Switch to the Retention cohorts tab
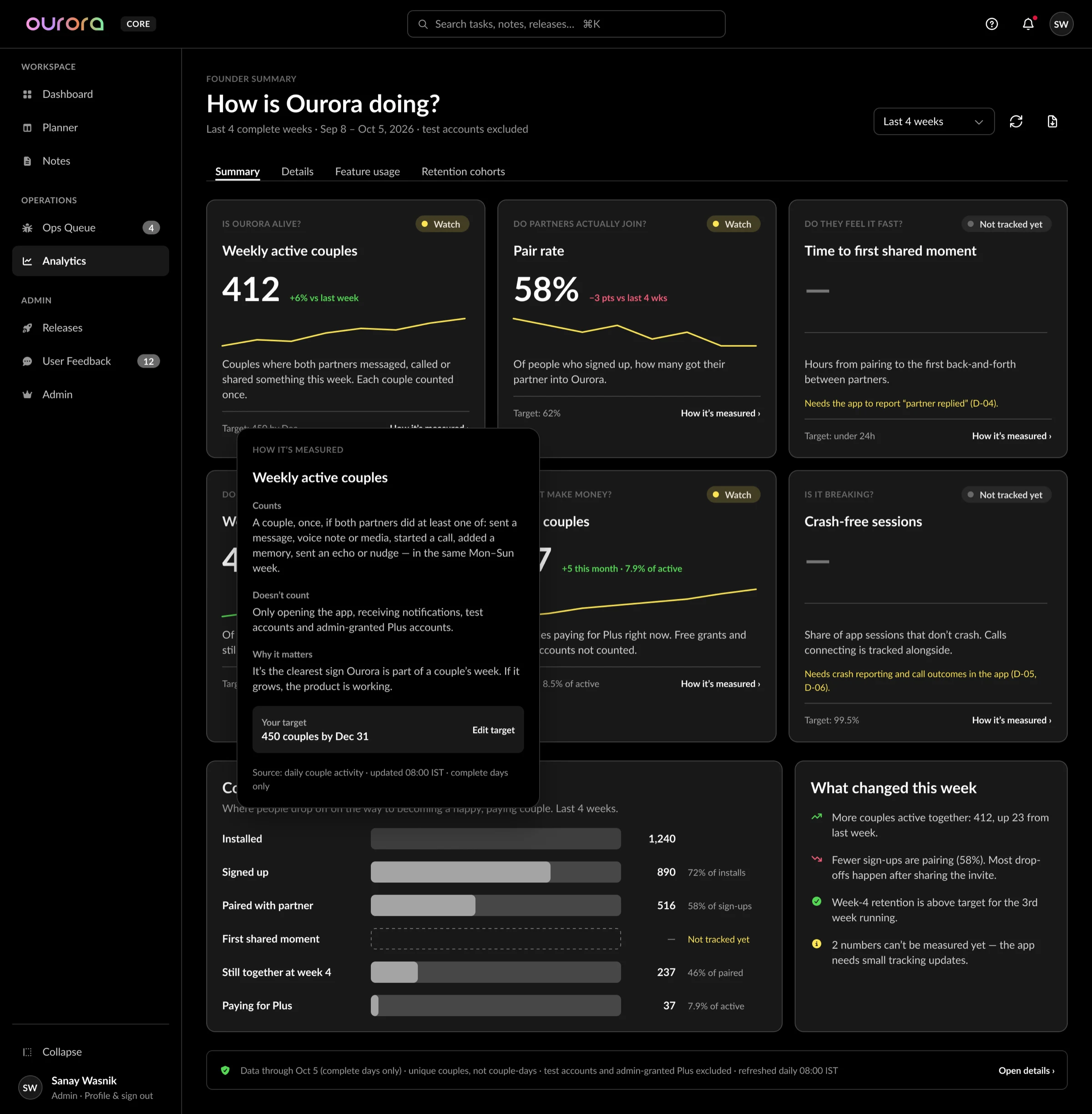Viewport: 1092px width, 1114px height. [463, 172]
